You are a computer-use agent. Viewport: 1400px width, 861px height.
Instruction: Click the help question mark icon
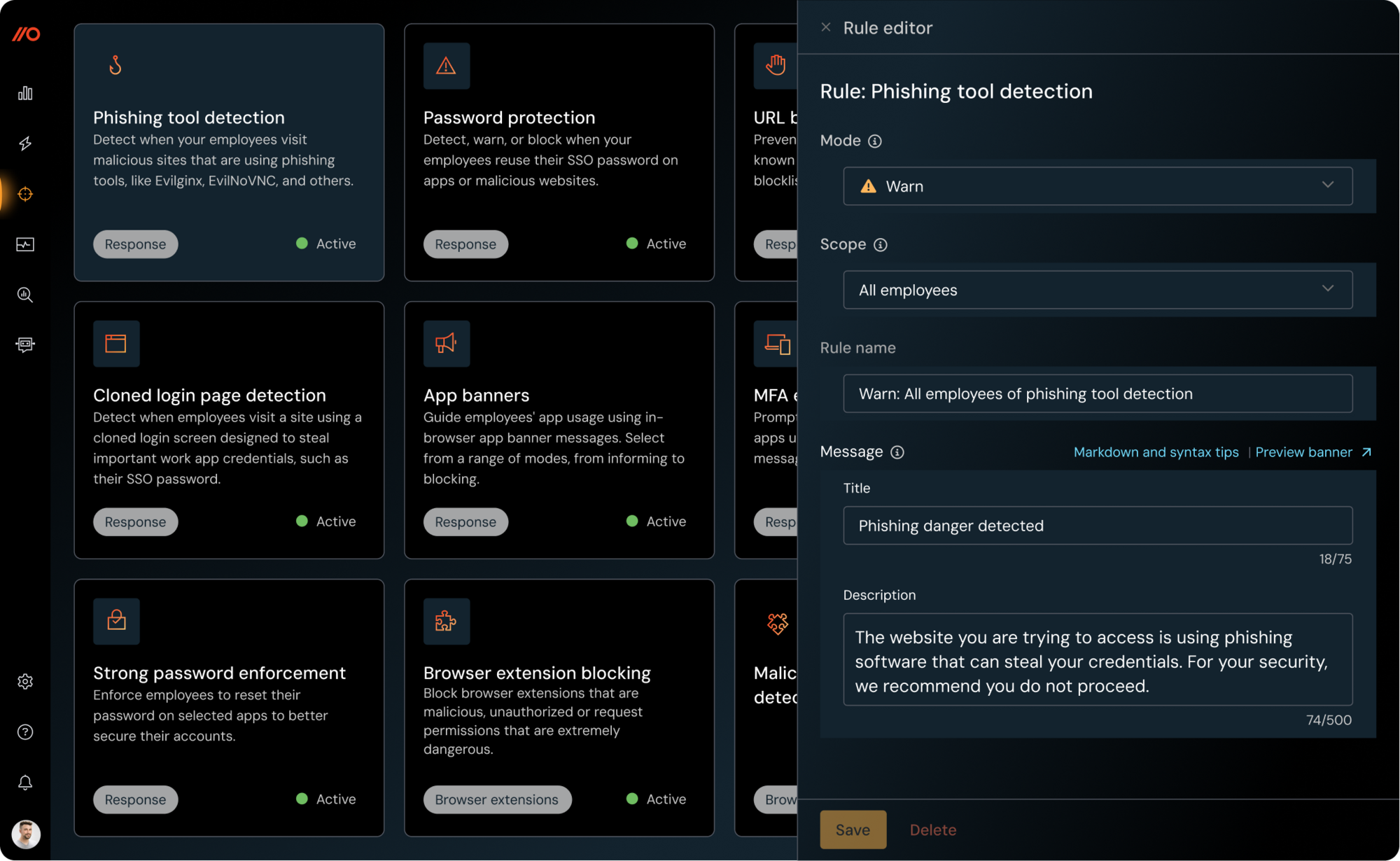[25, 731]
